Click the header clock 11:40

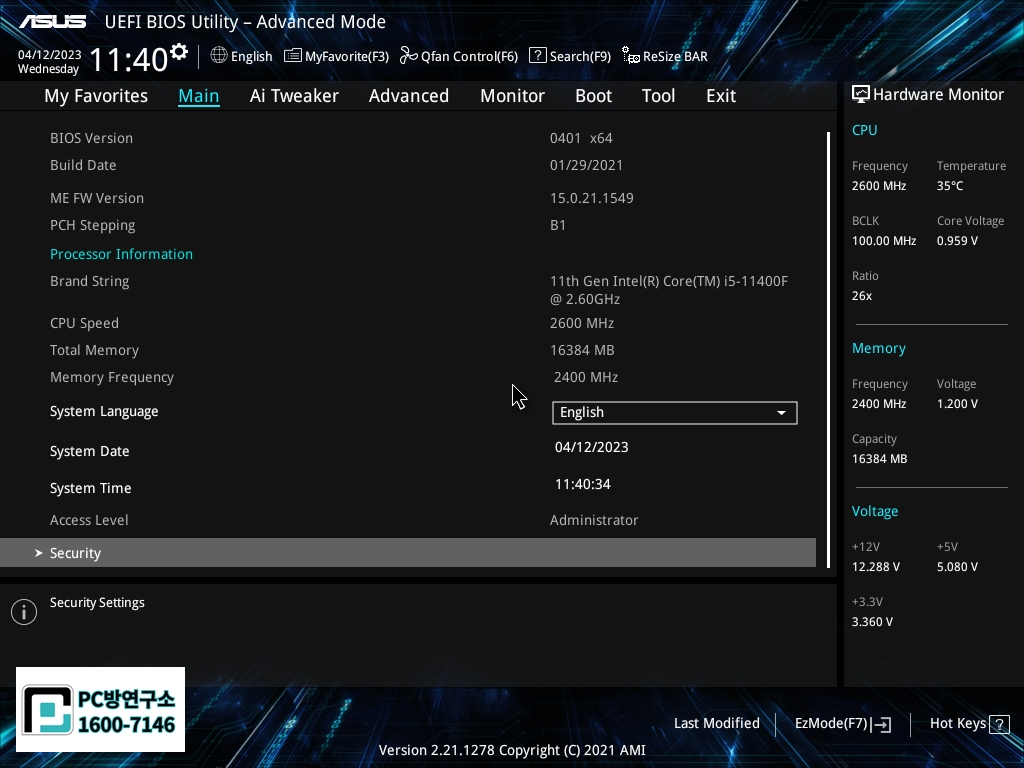[x=129, y=59]
